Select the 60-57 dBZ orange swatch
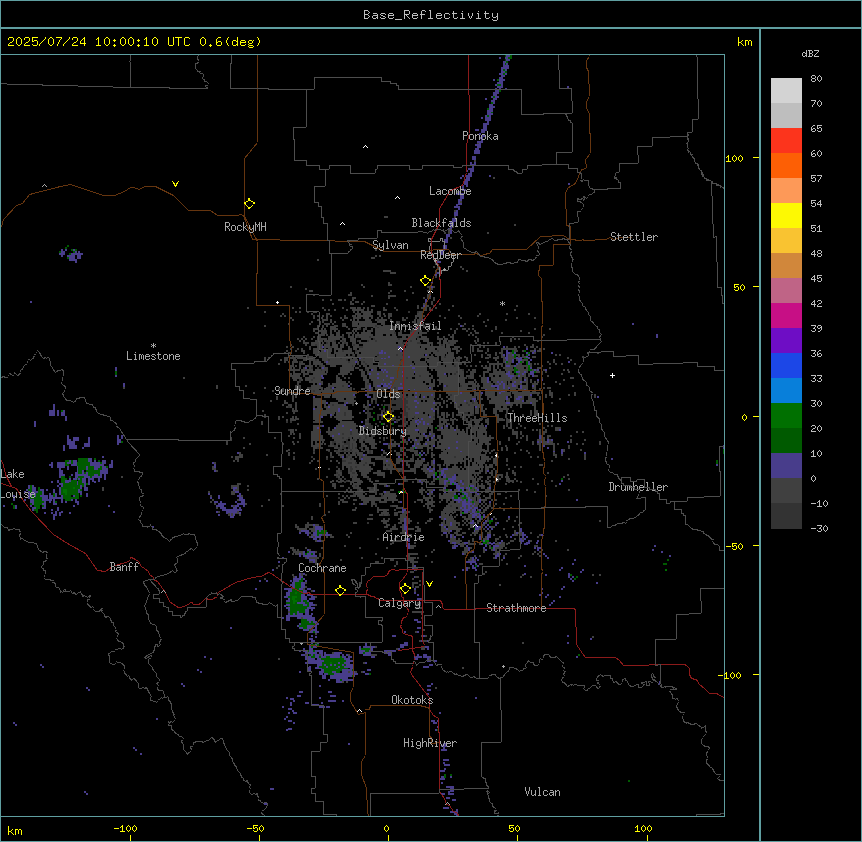Viewport: 862px width, 842px height. tap(786, 165)
